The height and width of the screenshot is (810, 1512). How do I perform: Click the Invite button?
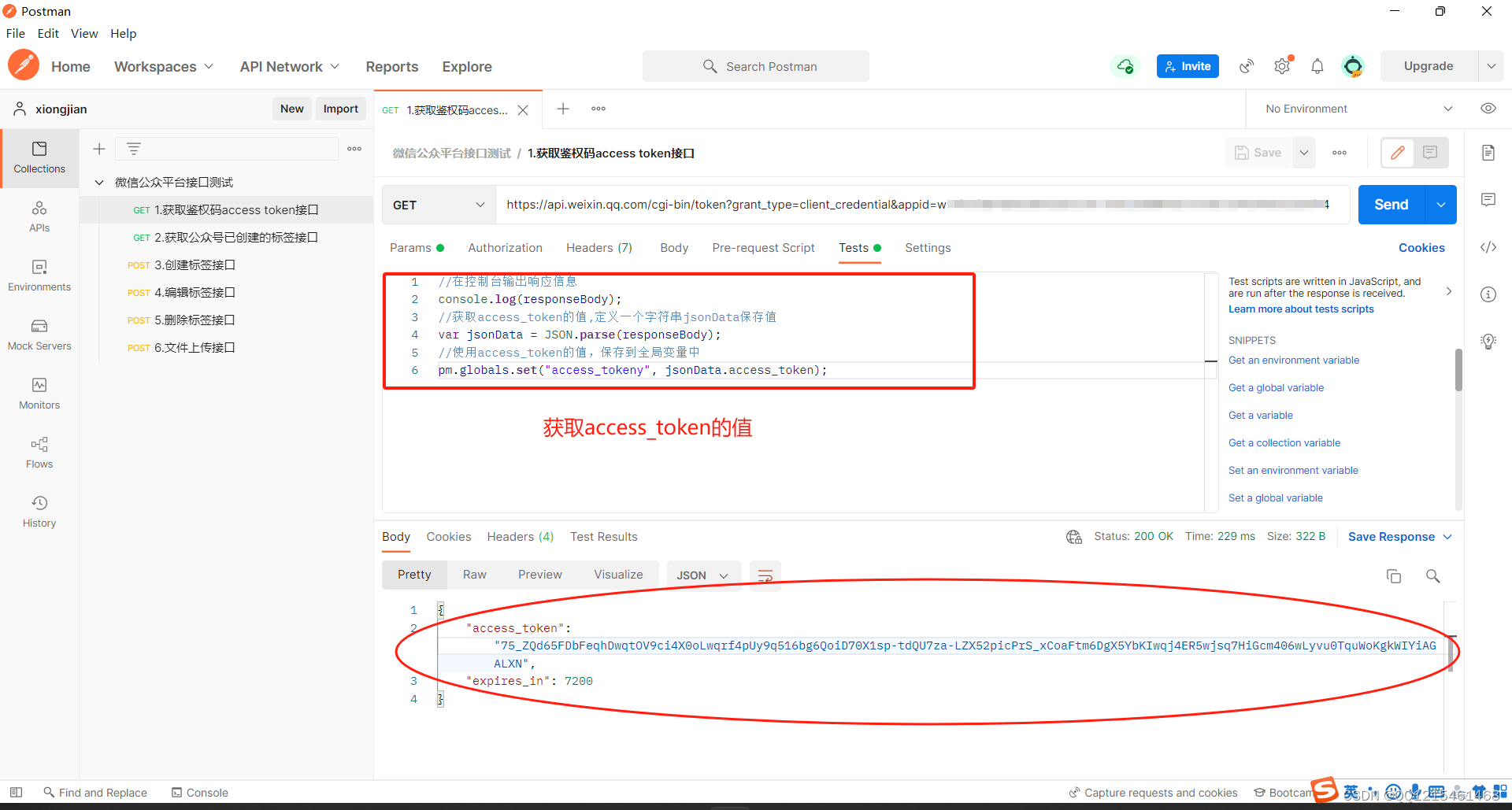tap(1188, 66)
